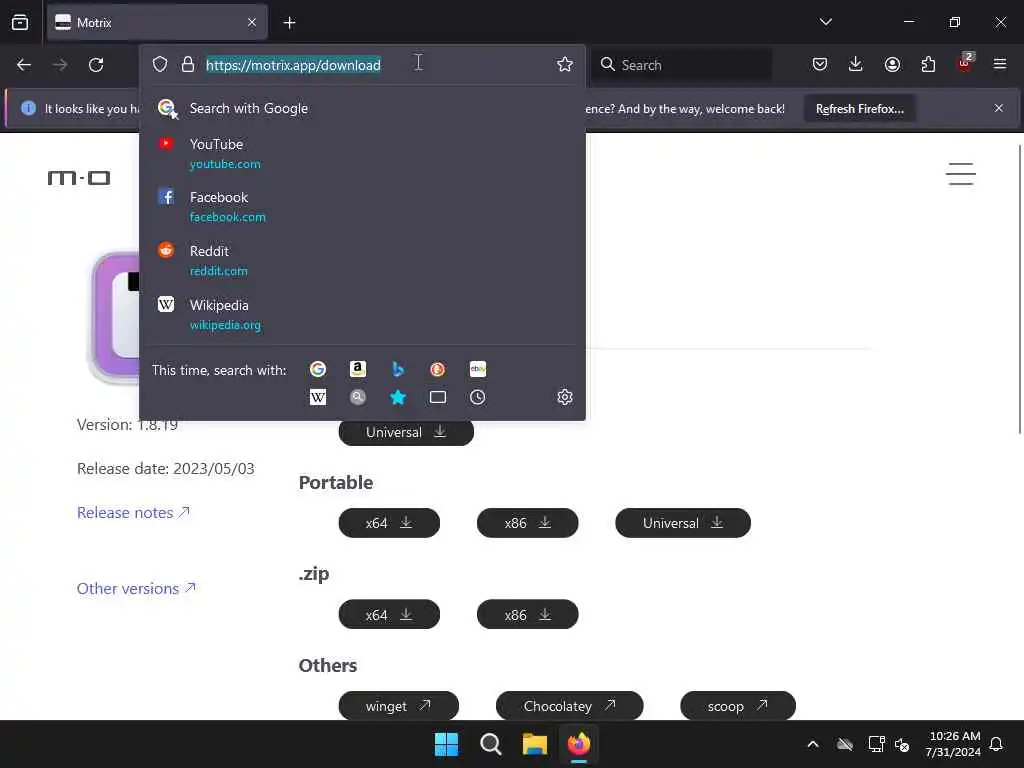Reload the current page
1024x768 pixels.
(96, 65)
